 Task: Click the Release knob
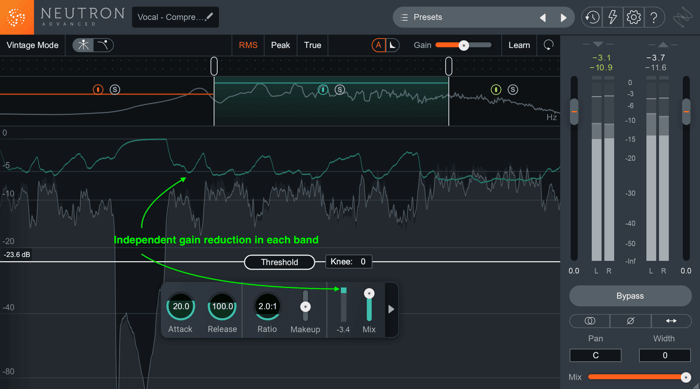222,307
